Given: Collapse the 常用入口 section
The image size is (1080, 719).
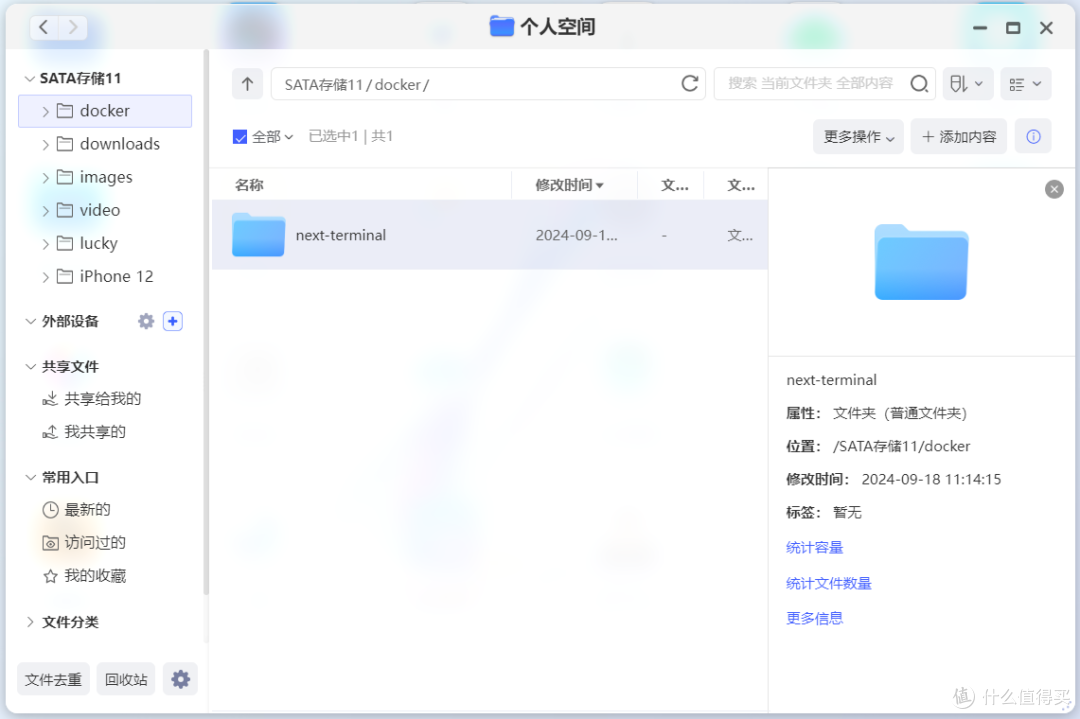Looking at the screenshot, I should (x=30, y=477).
